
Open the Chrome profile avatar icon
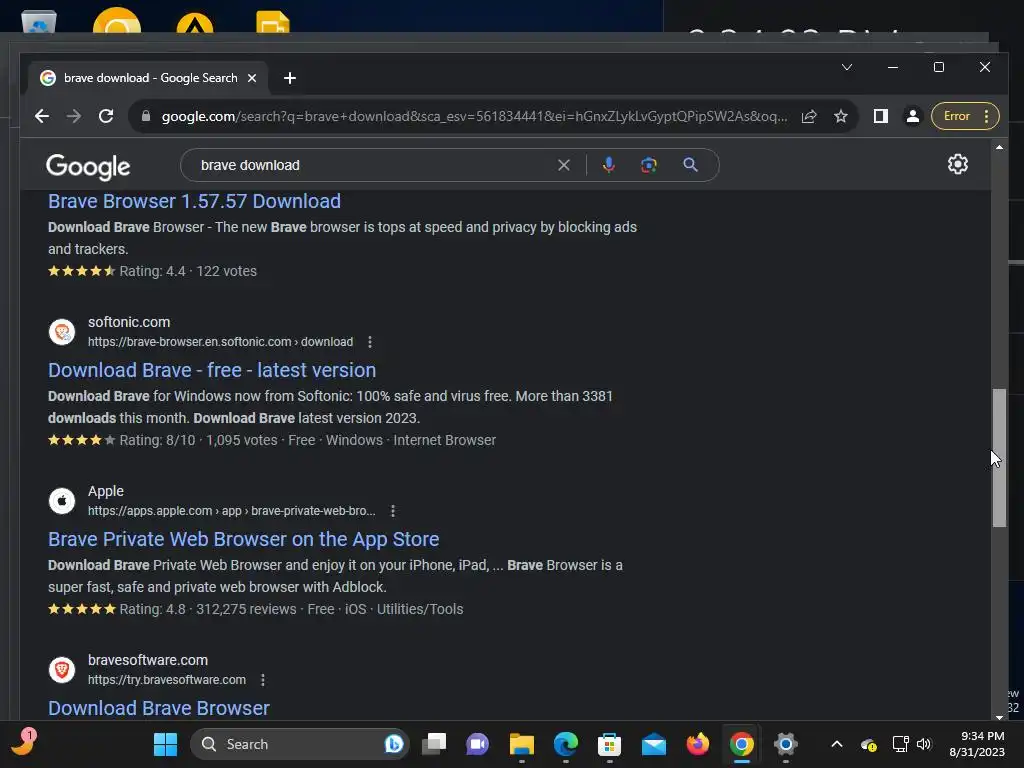pos(912,116)
